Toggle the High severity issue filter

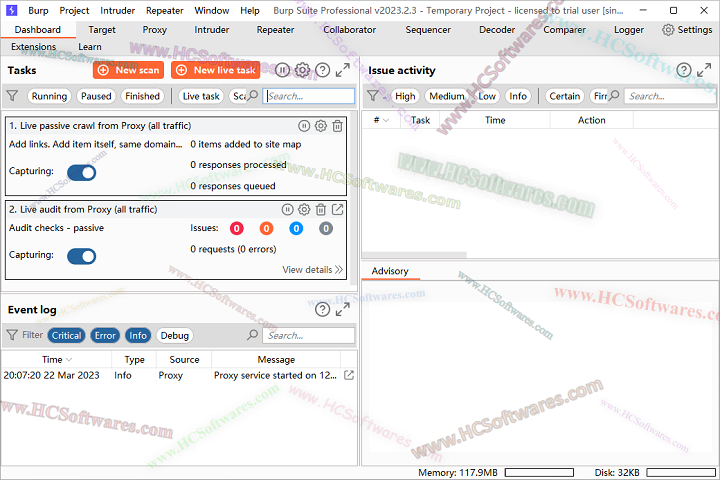[x=405, y=96]
